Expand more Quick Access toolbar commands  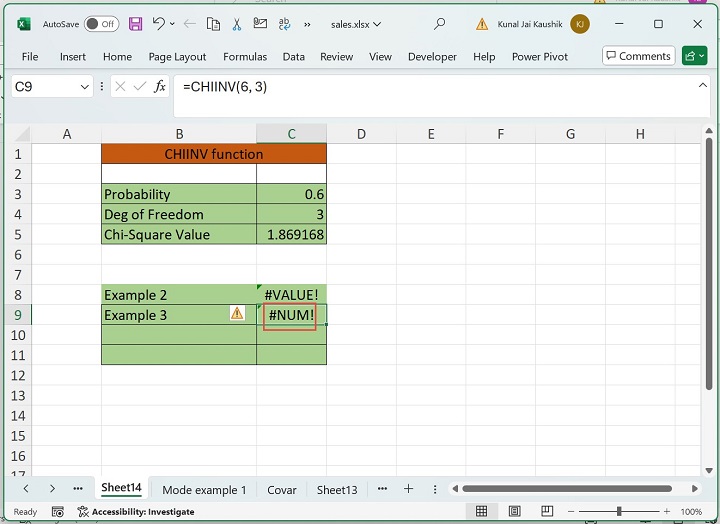[x=307, y=24]
